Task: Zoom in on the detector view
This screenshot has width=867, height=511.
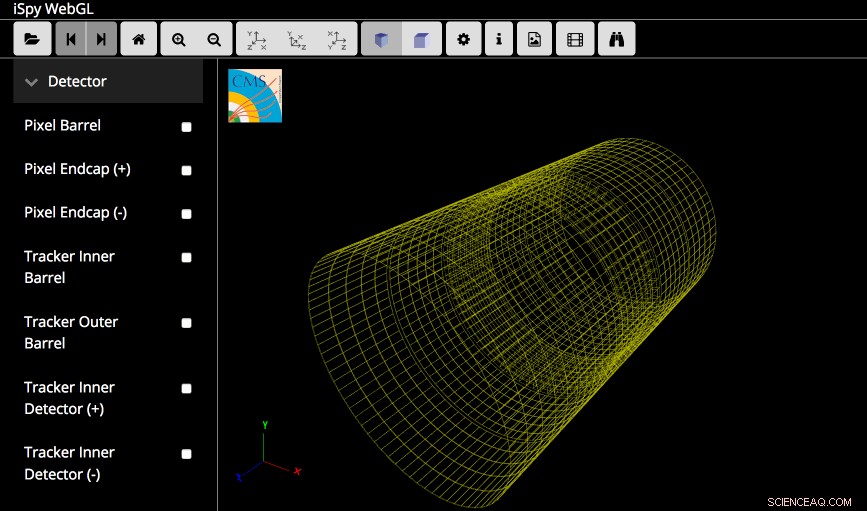Action: click(179, 40)
